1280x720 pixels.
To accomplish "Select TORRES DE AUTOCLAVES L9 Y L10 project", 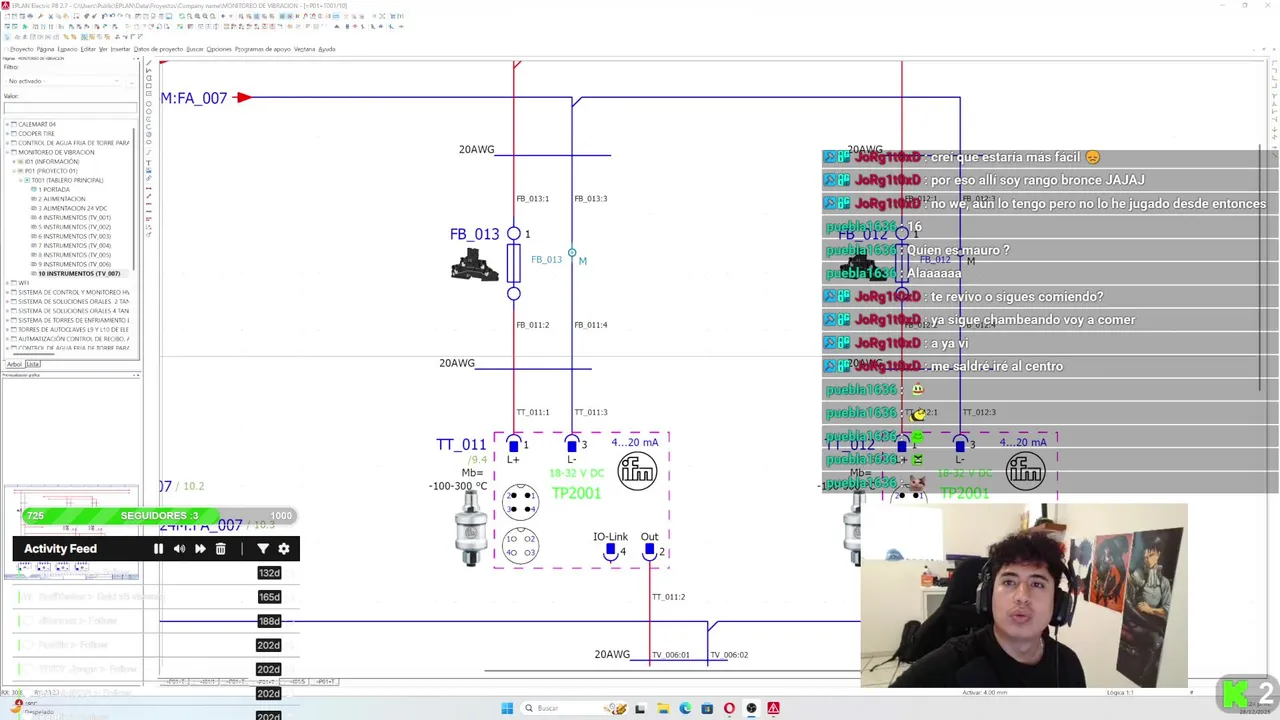I will [x=73, y=329].
